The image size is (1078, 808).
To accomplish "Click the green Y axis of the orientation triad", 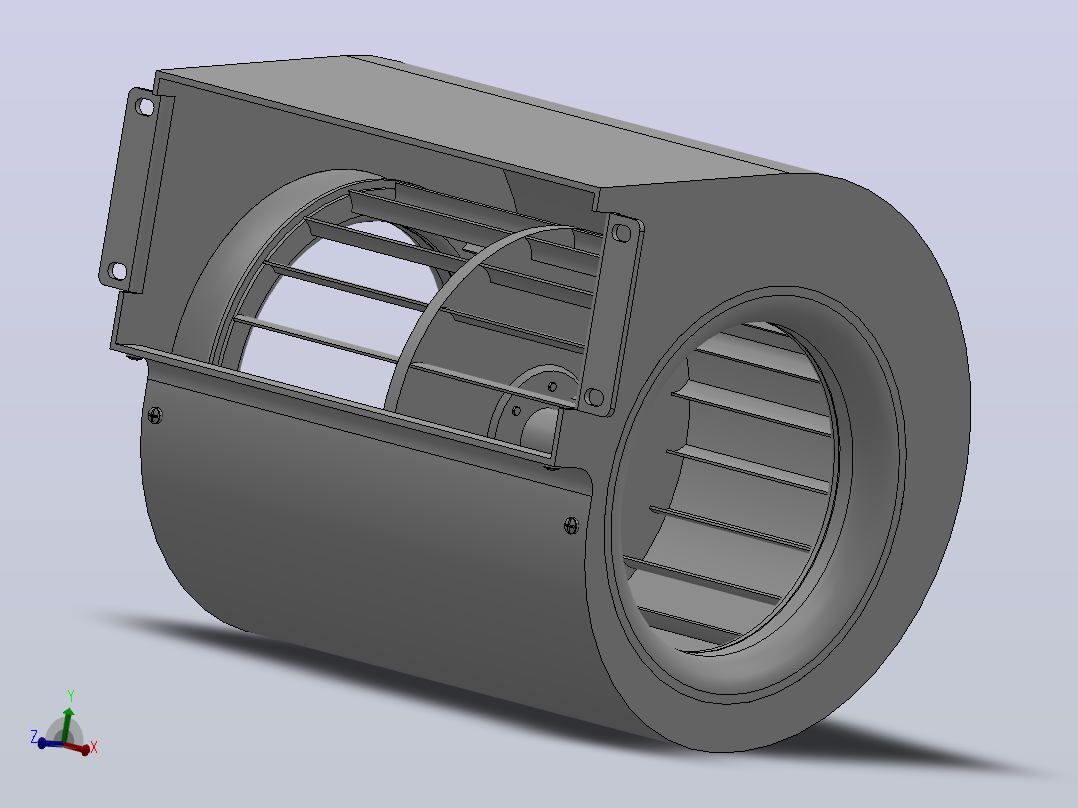I will [67, 725].
